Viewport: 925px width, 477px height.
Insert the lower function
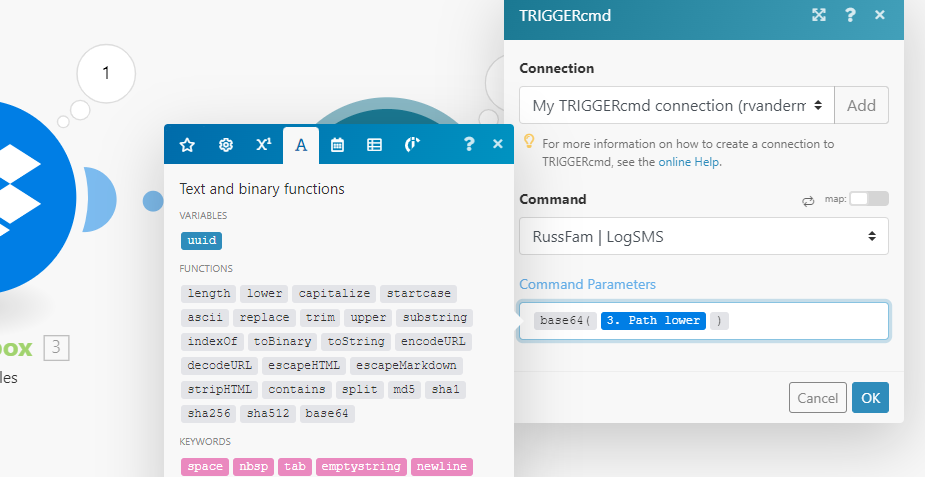click(x=264, y=293)
